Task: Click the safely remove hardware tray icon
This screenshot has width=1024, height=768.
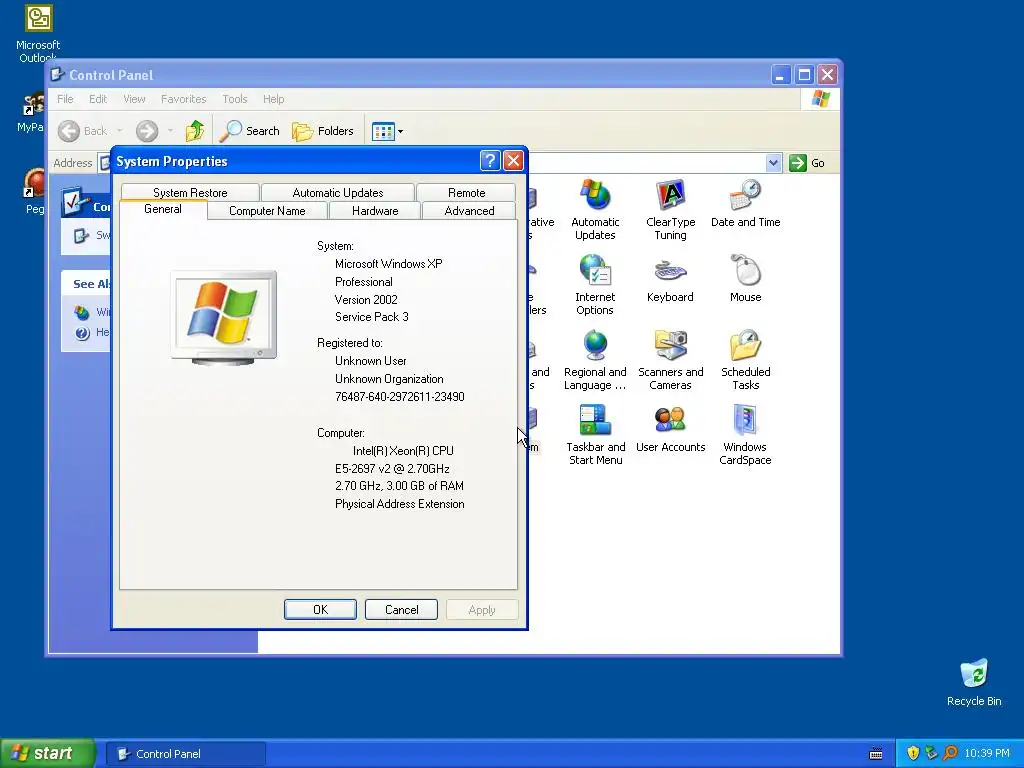Action: (931, 754)
